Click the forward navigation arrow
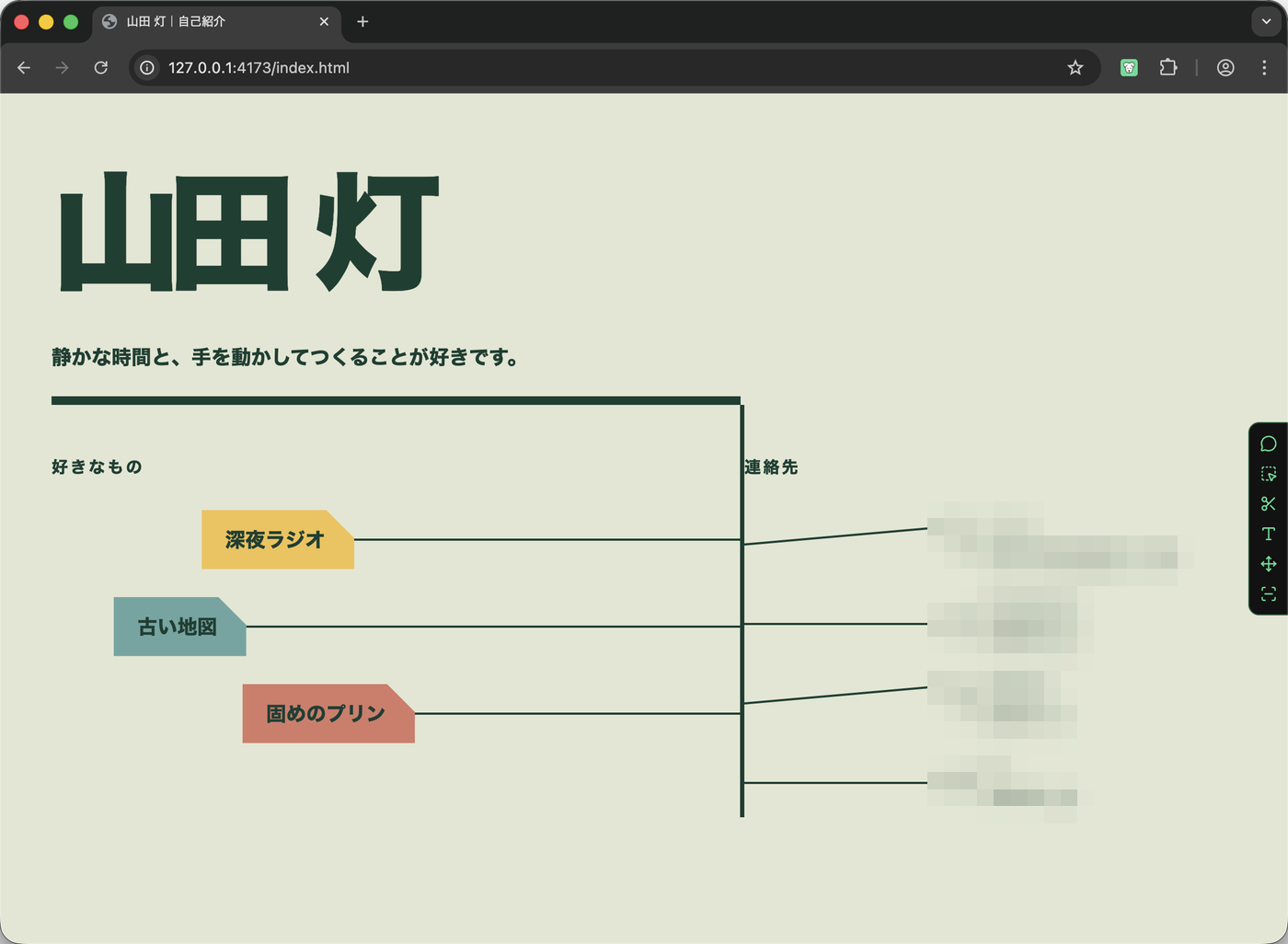1288x944 pixels. coord(62,67)
